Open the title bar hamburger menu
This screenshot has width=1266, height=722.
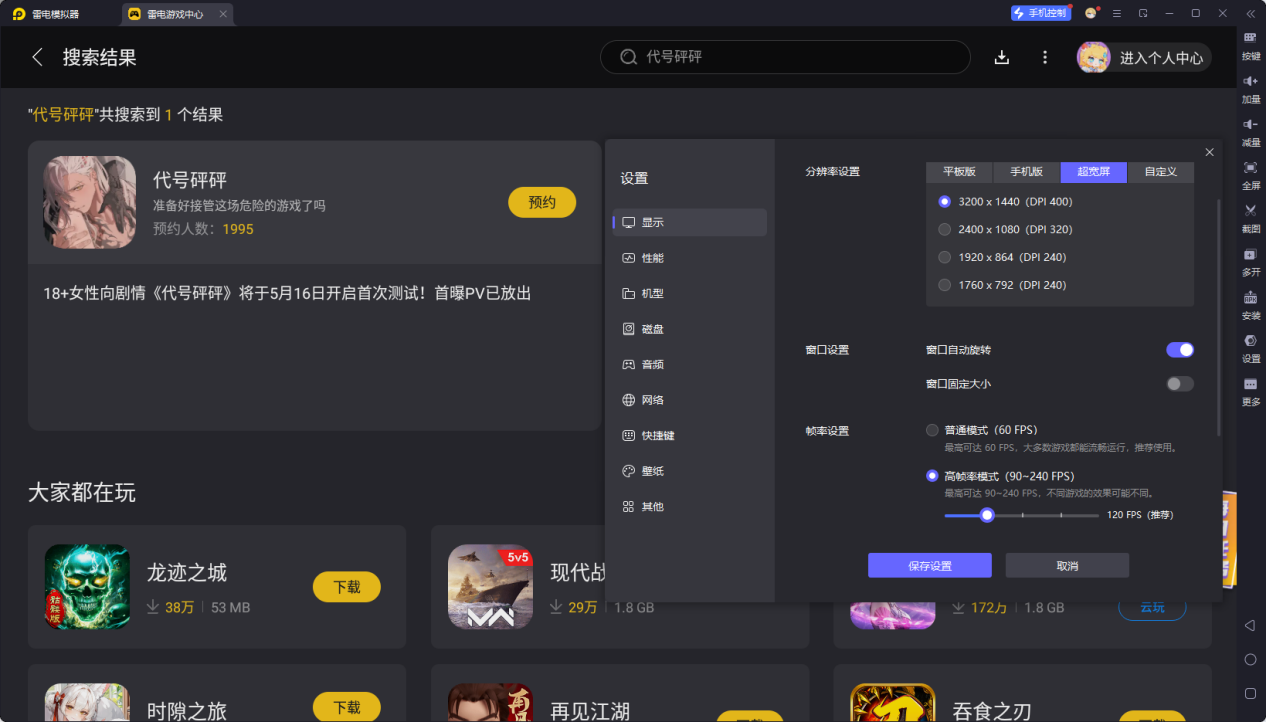(1117, 13)
